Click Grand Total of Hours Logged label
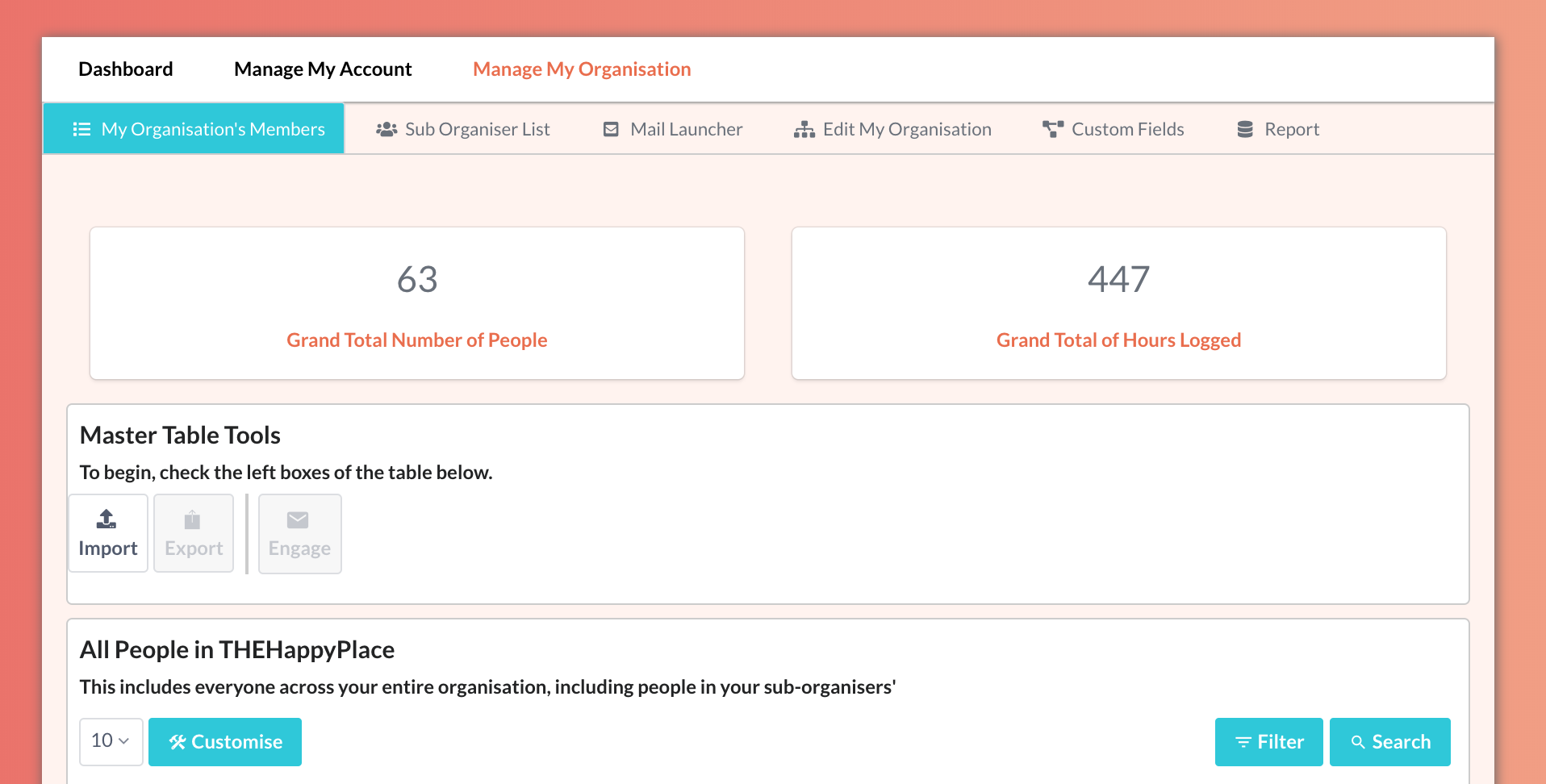 1118,340
